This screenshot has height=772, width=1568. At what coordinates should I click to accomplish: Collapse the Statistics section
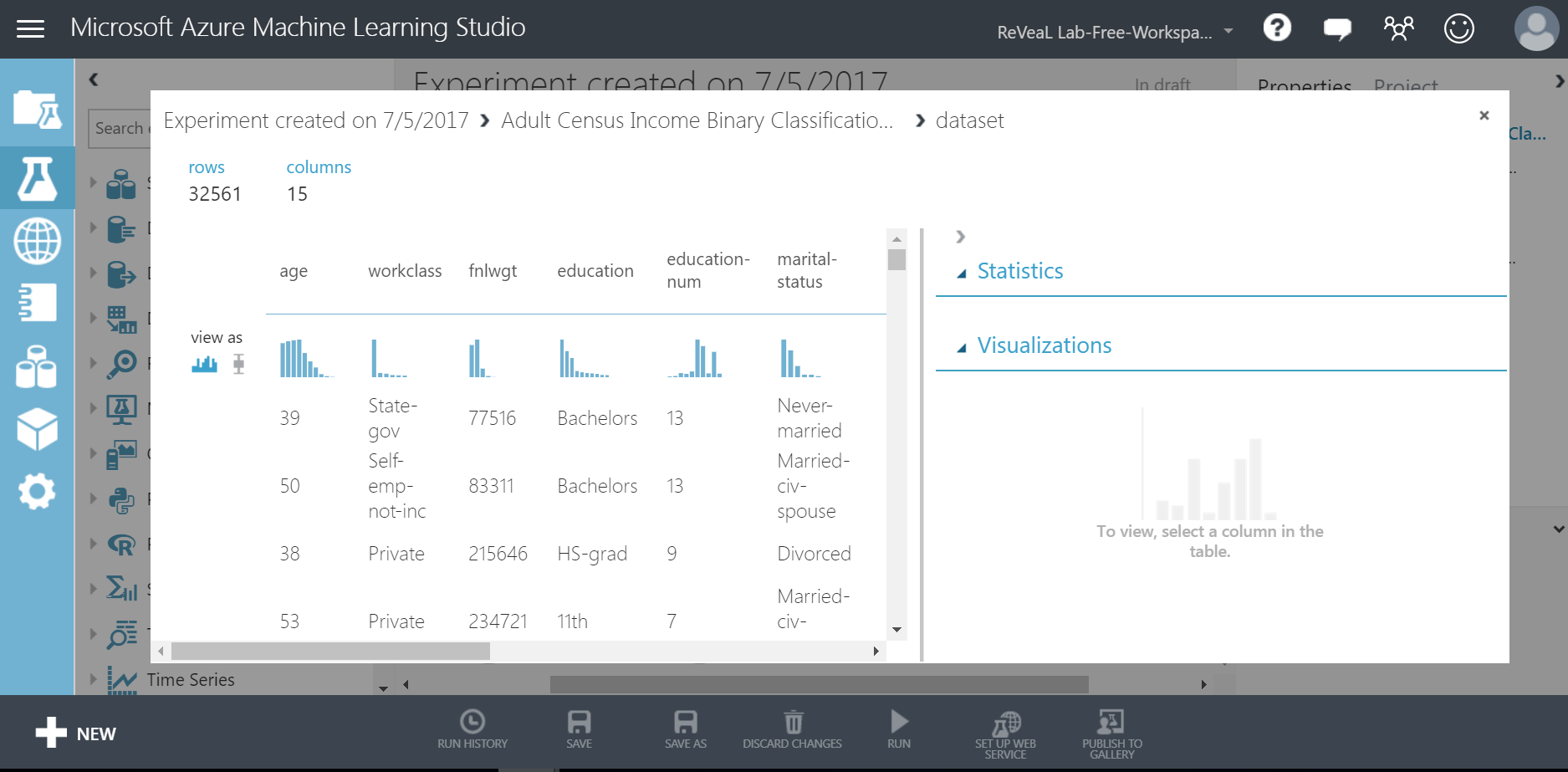[962, 274]
